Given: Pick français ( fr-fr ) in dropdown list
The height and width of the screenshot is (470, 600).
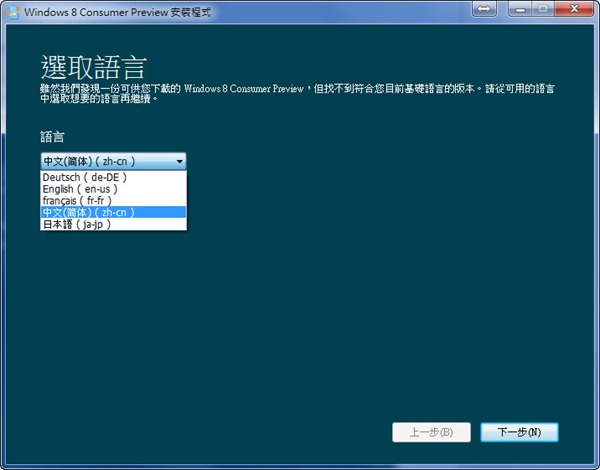Looking at the screenshot, I should click(113, 201).
